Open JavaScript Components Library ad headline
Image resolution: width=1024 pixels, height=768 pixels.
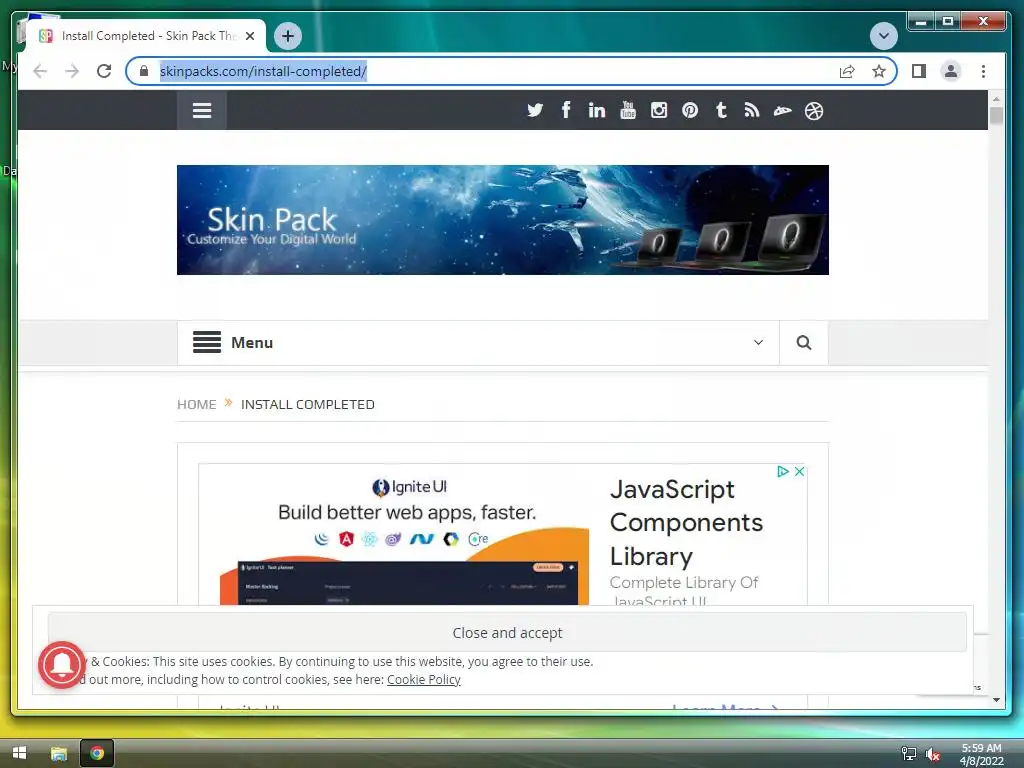point(686,522)
